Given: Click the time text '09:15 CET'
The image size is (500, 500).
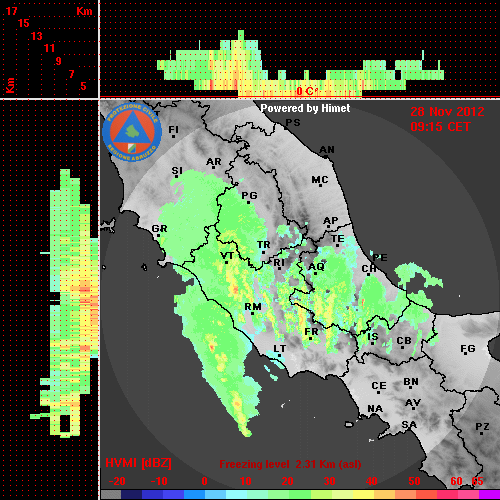Looking at the screenshot, I should [440, 127].
